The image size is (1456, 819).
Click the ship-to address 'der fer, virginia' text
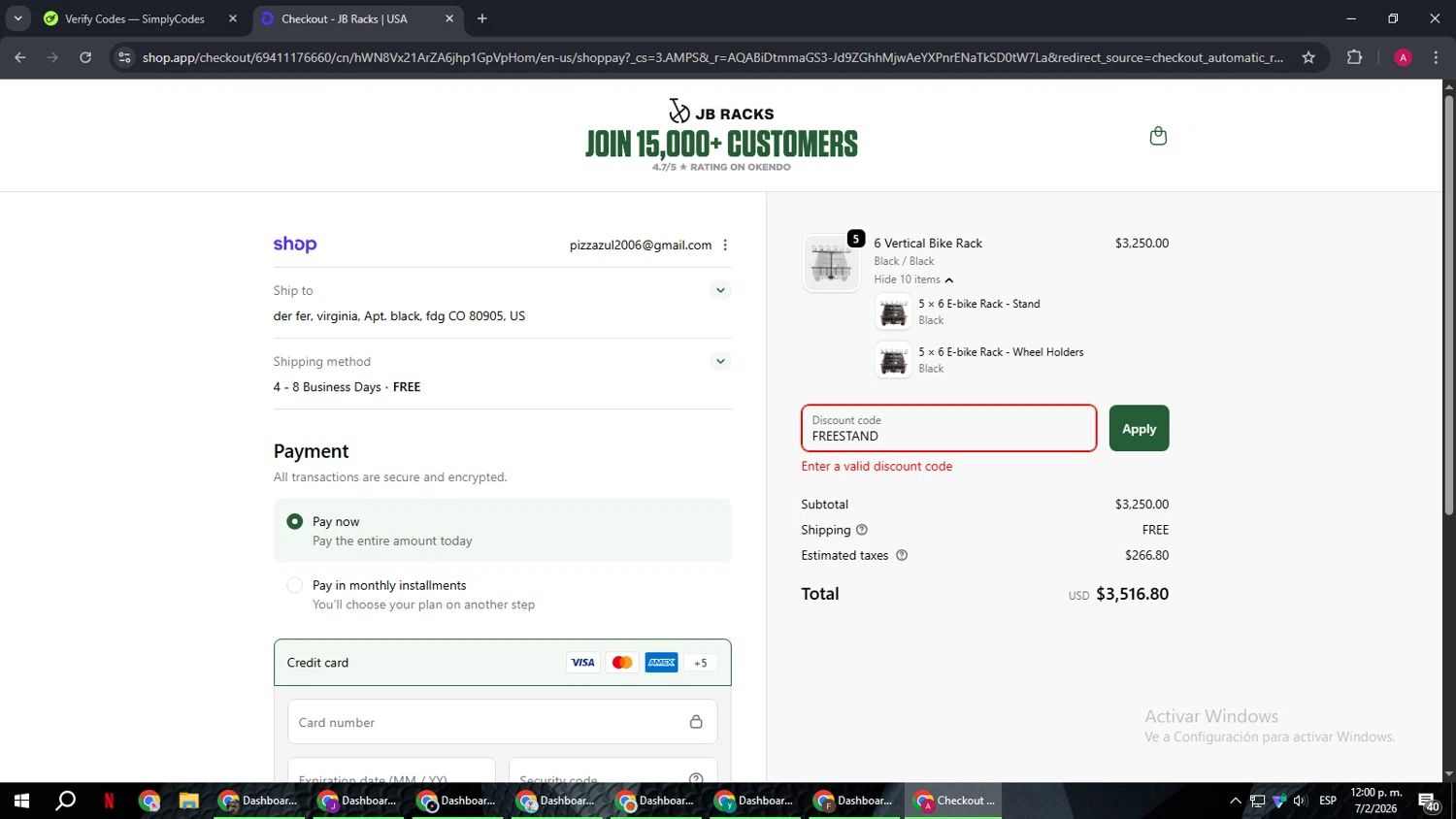(x=399, y=316)
